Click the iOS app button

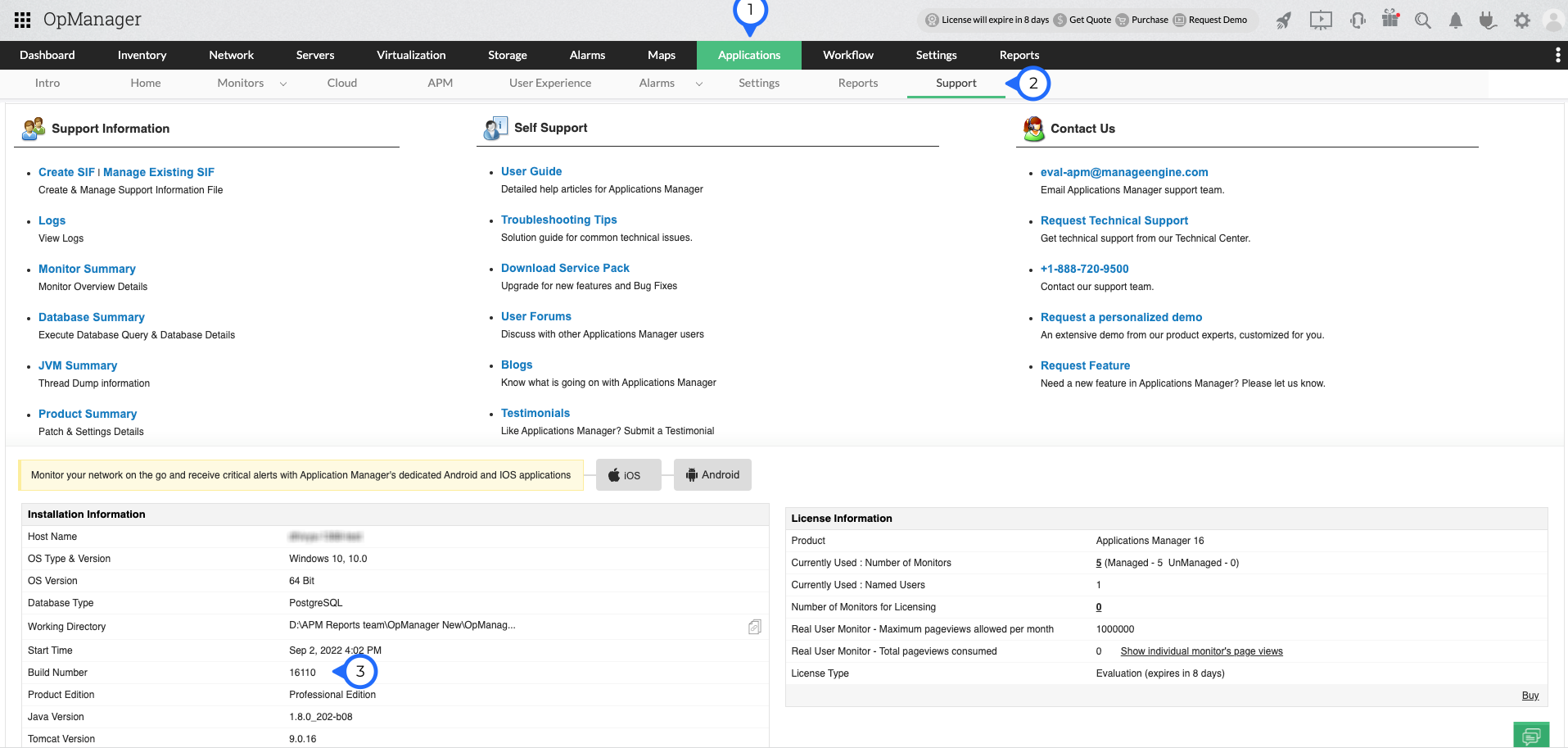[x=628, y=475]
